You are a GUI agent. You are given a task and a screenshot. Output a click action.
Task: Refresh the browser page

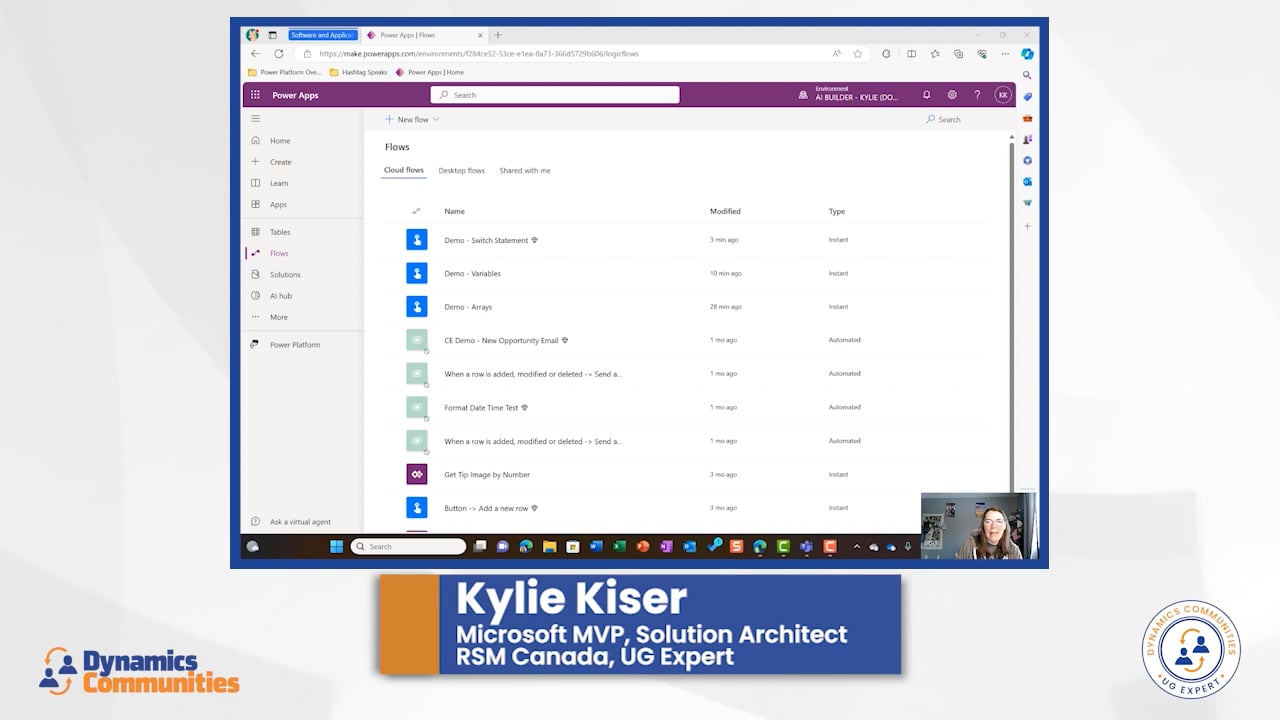click(279, 54)
